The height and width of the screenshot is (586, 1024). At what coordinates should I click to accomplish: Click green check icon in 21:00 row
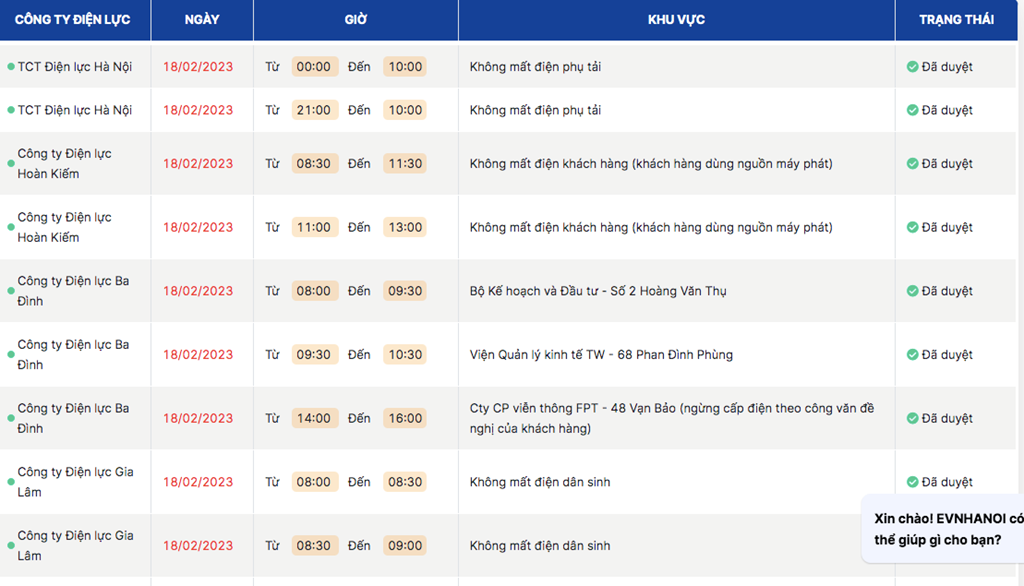tap(912, 110)
